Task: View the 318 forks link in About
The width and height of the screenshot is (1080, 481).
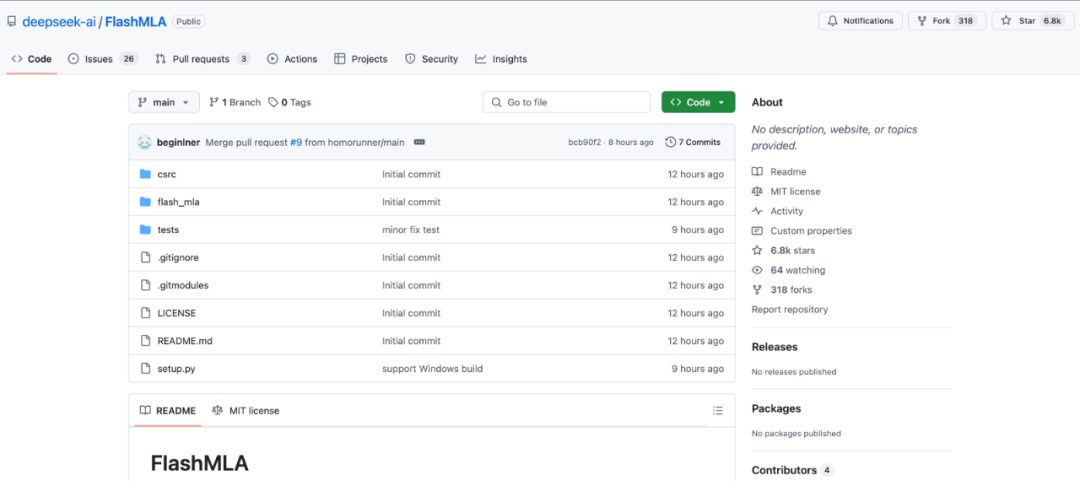Action: [782, 289]
